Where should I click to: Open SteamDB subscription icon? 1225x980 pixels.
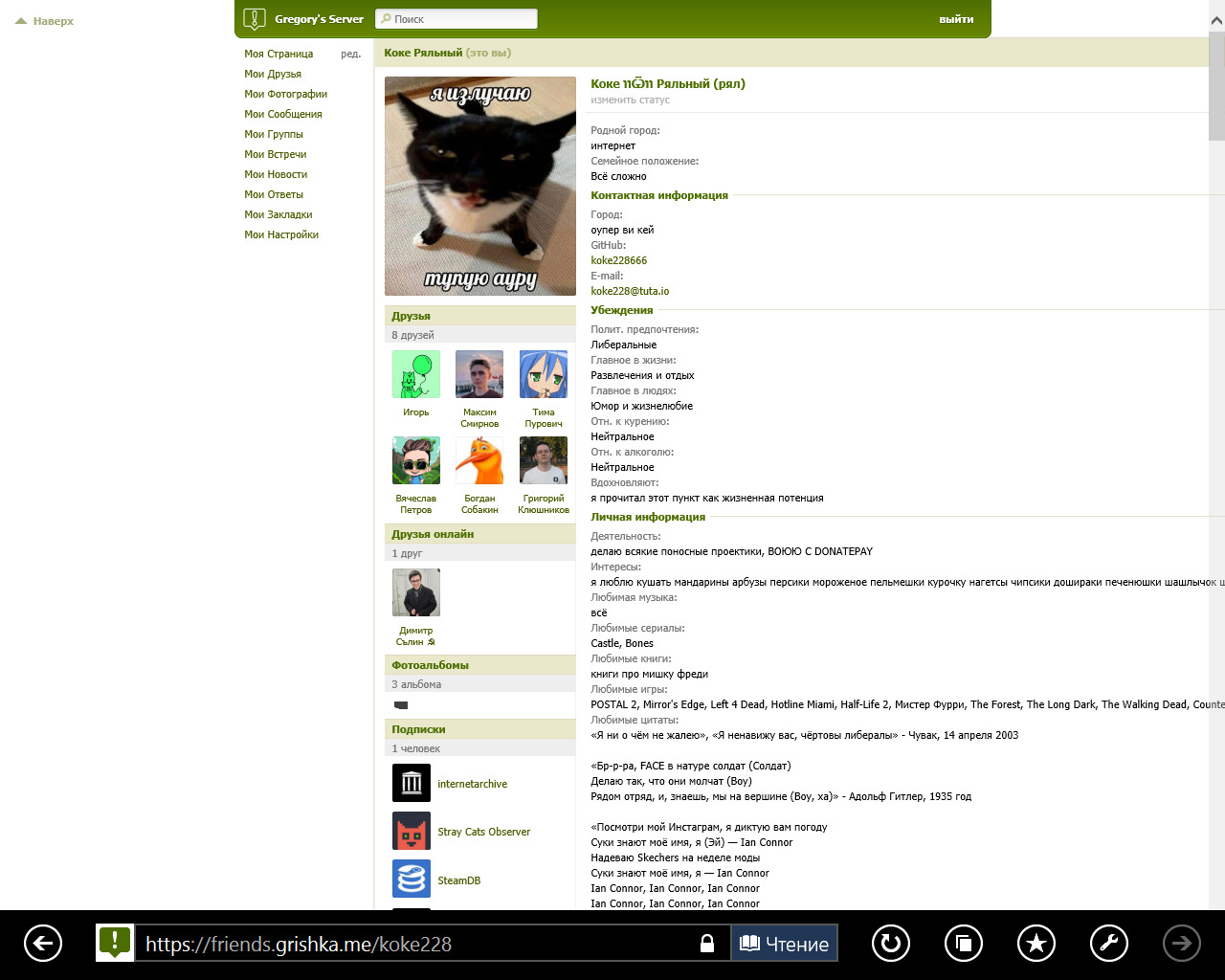coord(412,880)
